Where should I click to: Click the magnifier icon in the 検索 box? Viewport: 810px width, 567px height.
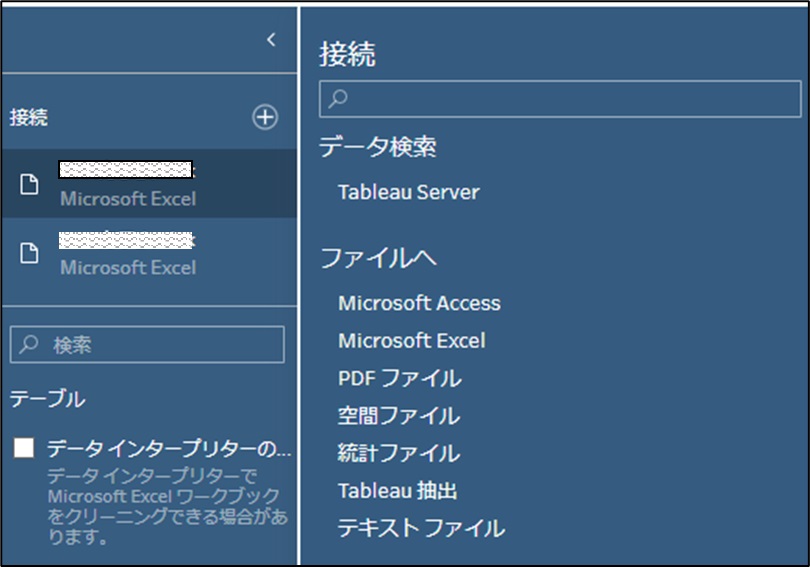tap(30, 345)
